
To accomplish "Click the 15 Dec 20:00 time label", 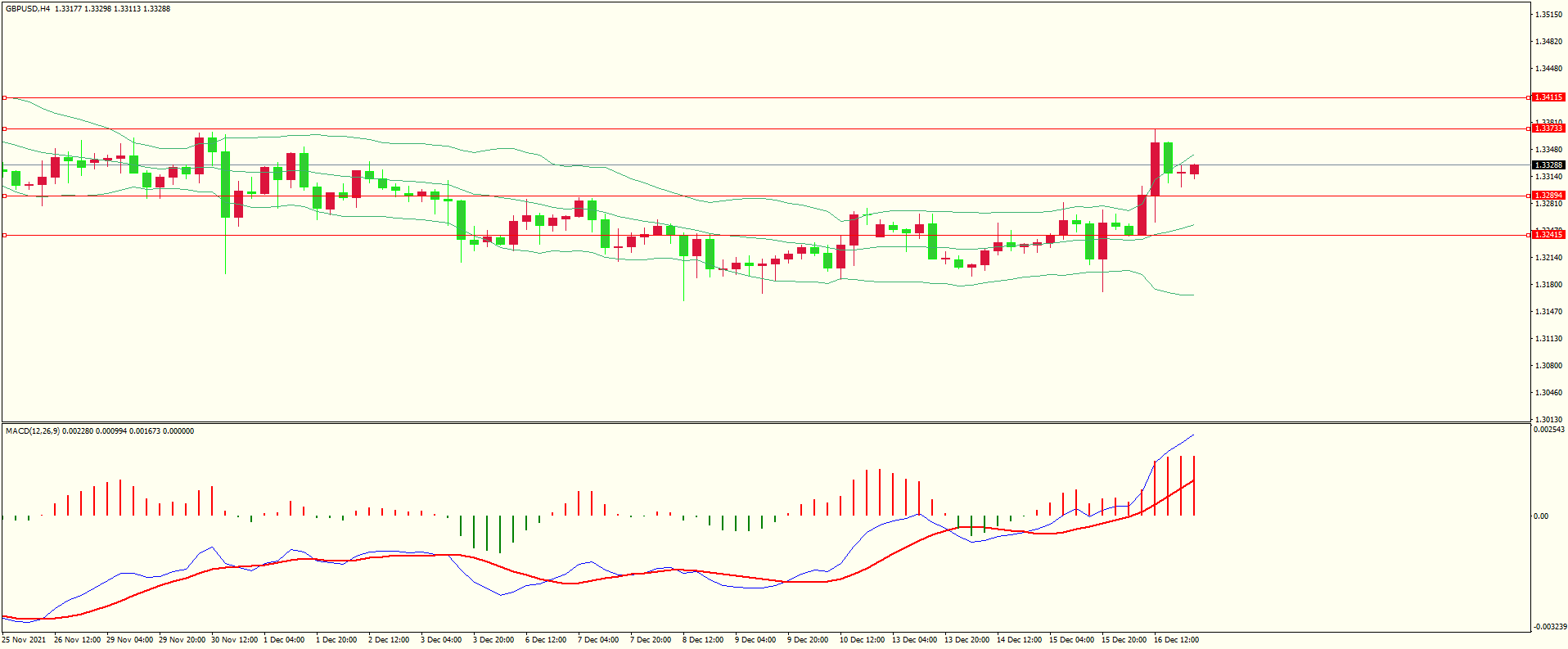I will point(1124,640).
